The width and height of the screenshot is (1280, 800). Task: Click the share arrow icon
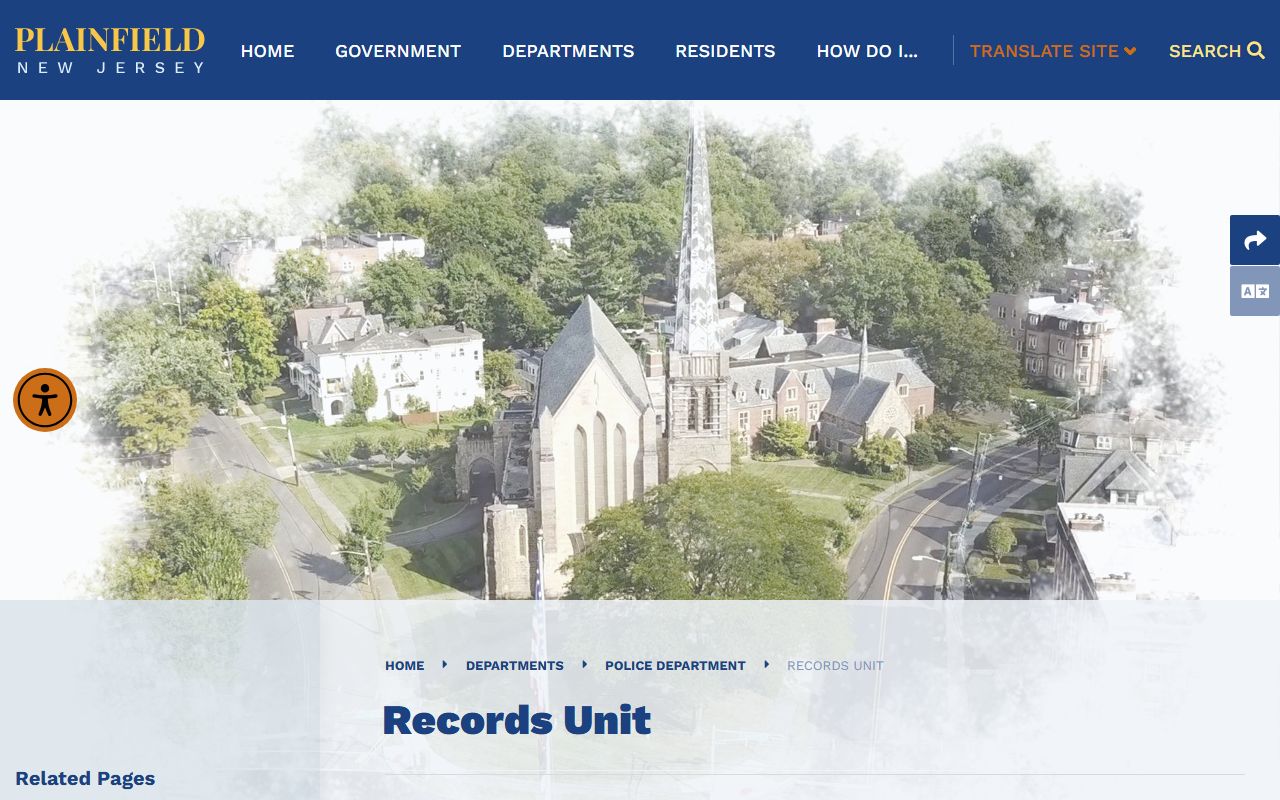click(1254, 240)
